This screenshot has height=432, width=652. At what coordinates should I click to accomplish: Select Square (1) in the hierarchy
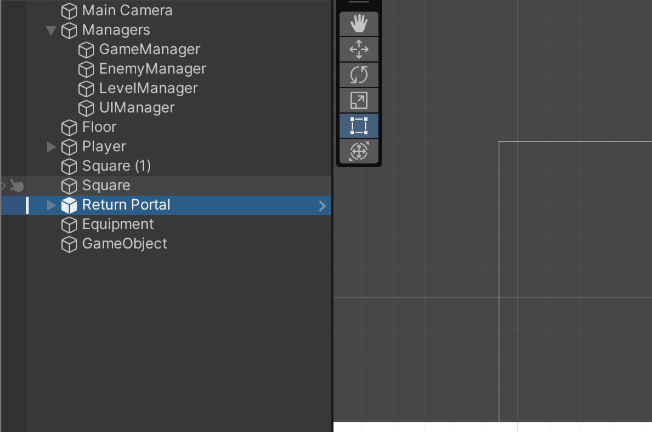coord(116,166)
